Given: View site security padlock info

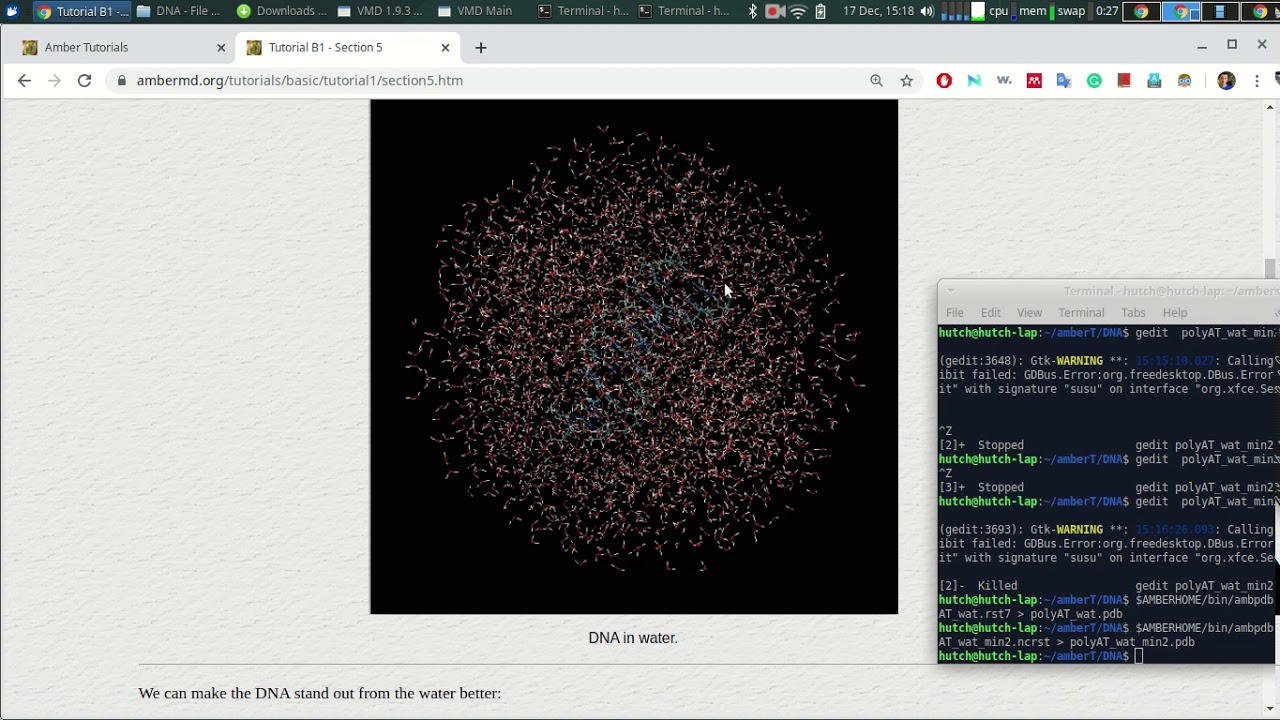Looking at the screenshot, I should click(x=122, y=80).
